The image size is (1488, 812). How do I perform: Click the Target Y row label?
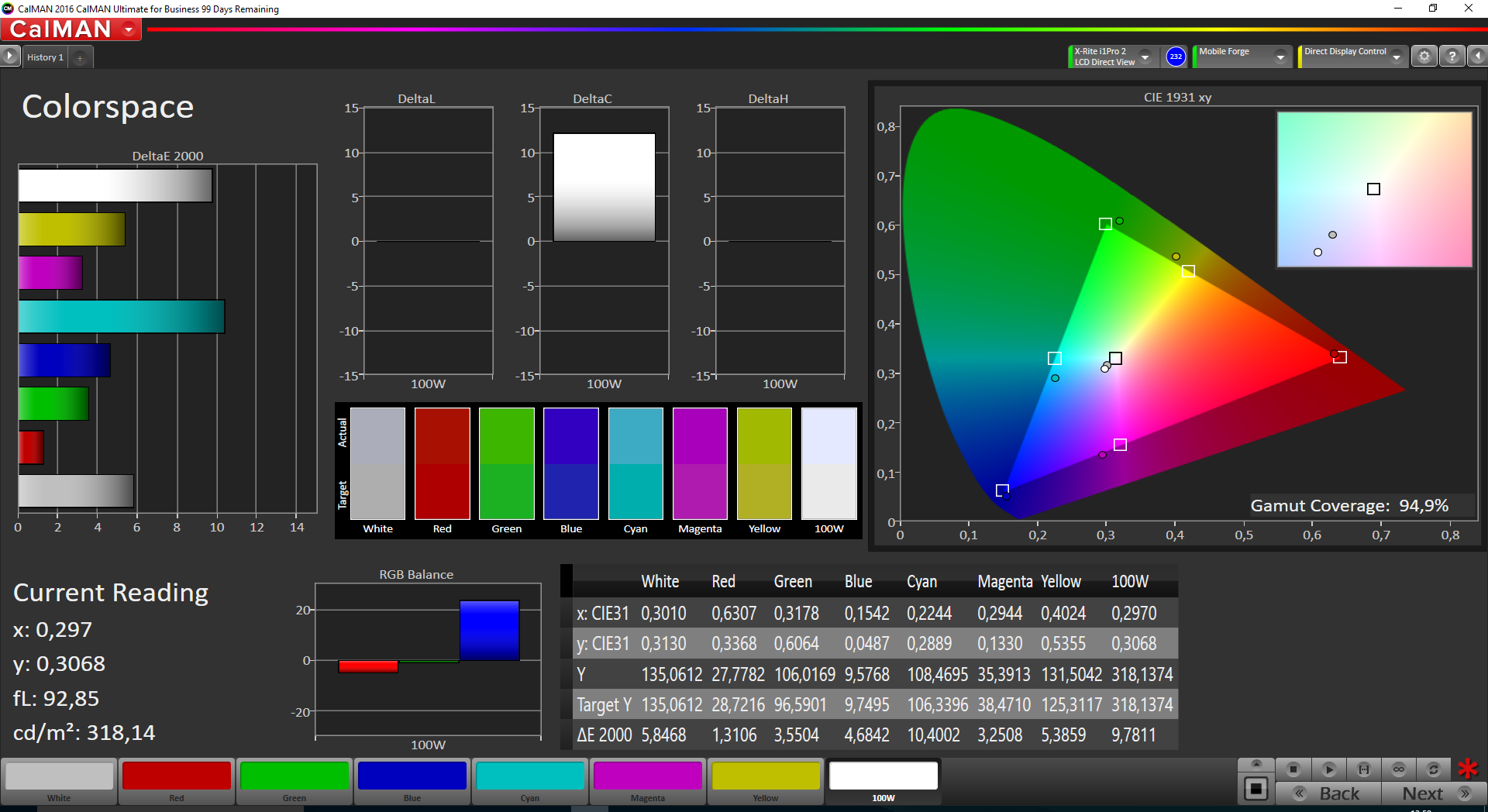[604, 705]
